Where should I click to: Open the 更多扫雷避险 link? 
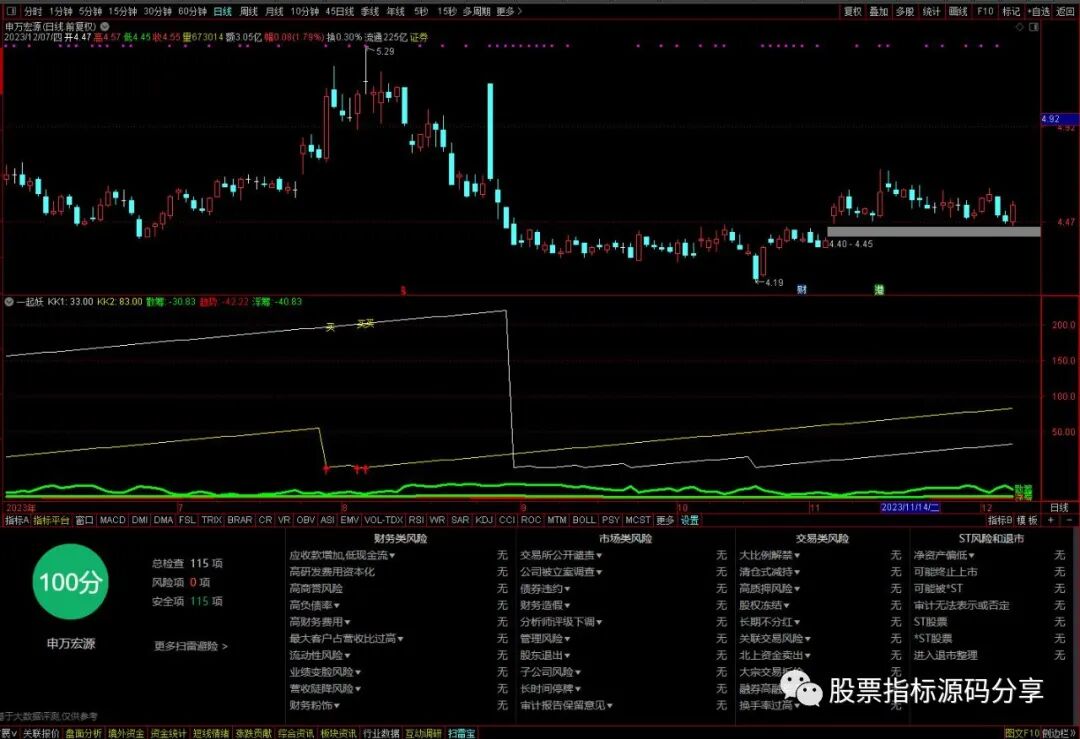191,646
